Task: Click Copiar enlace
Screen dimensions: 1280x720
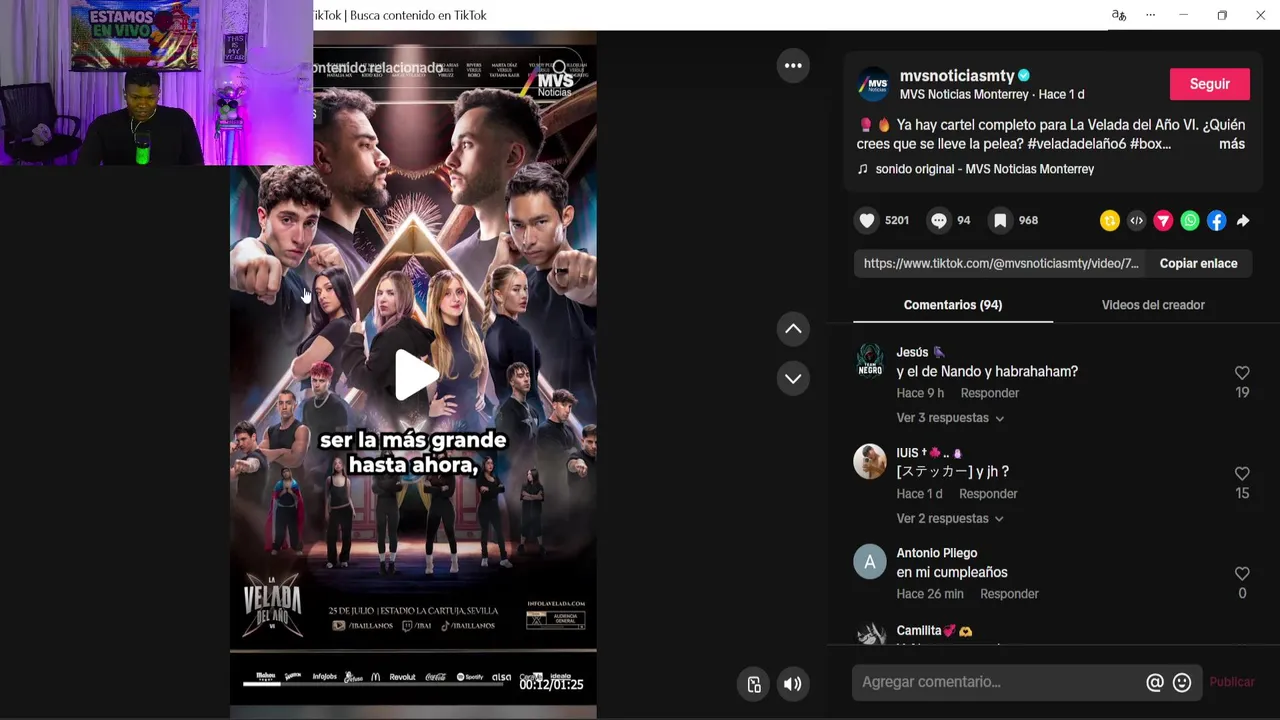Action: 1198,264
